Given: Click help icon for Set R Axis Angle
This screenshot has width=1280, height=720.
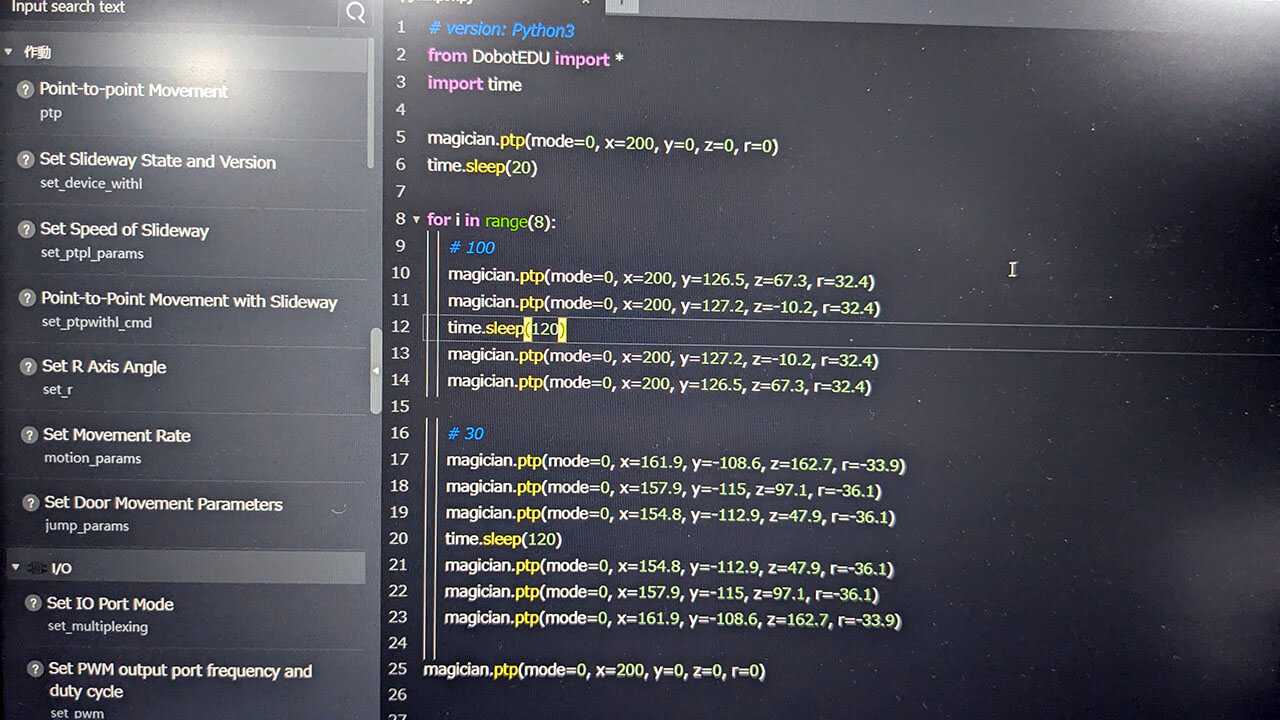Looking at the screenshot, I should (28, 366).
